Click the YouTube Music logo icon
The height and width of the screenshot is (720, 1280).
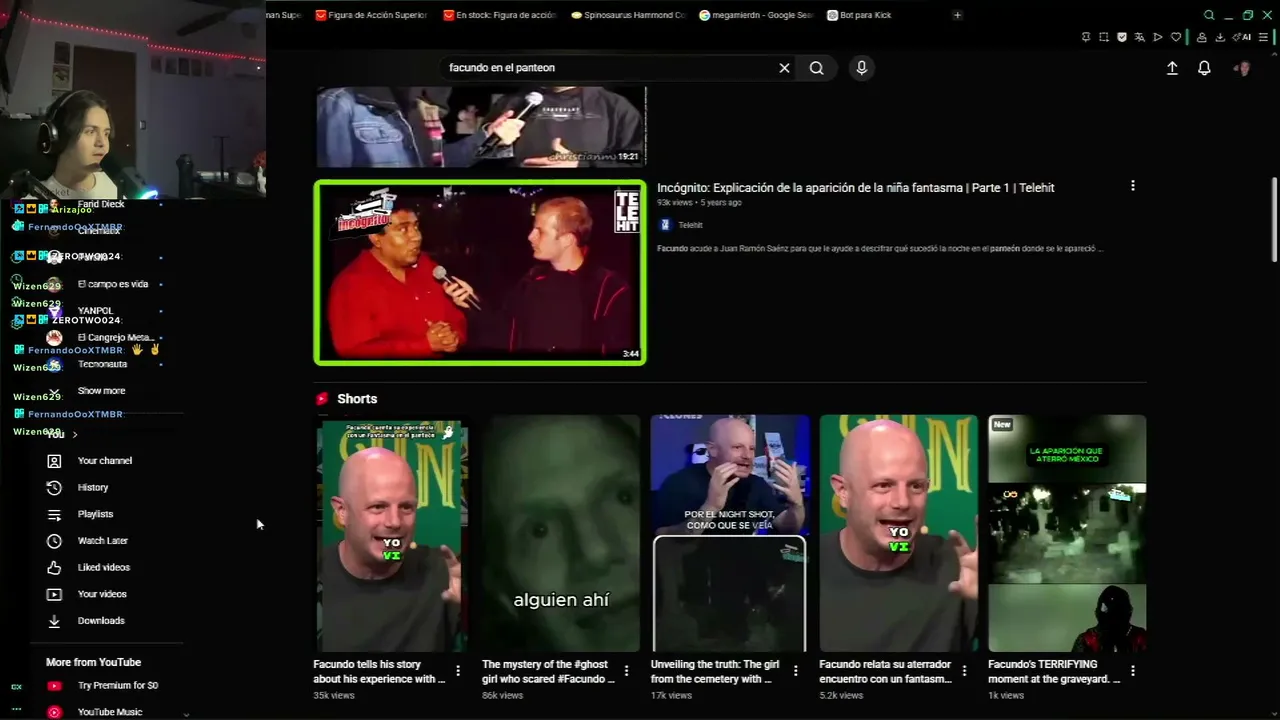55,712
